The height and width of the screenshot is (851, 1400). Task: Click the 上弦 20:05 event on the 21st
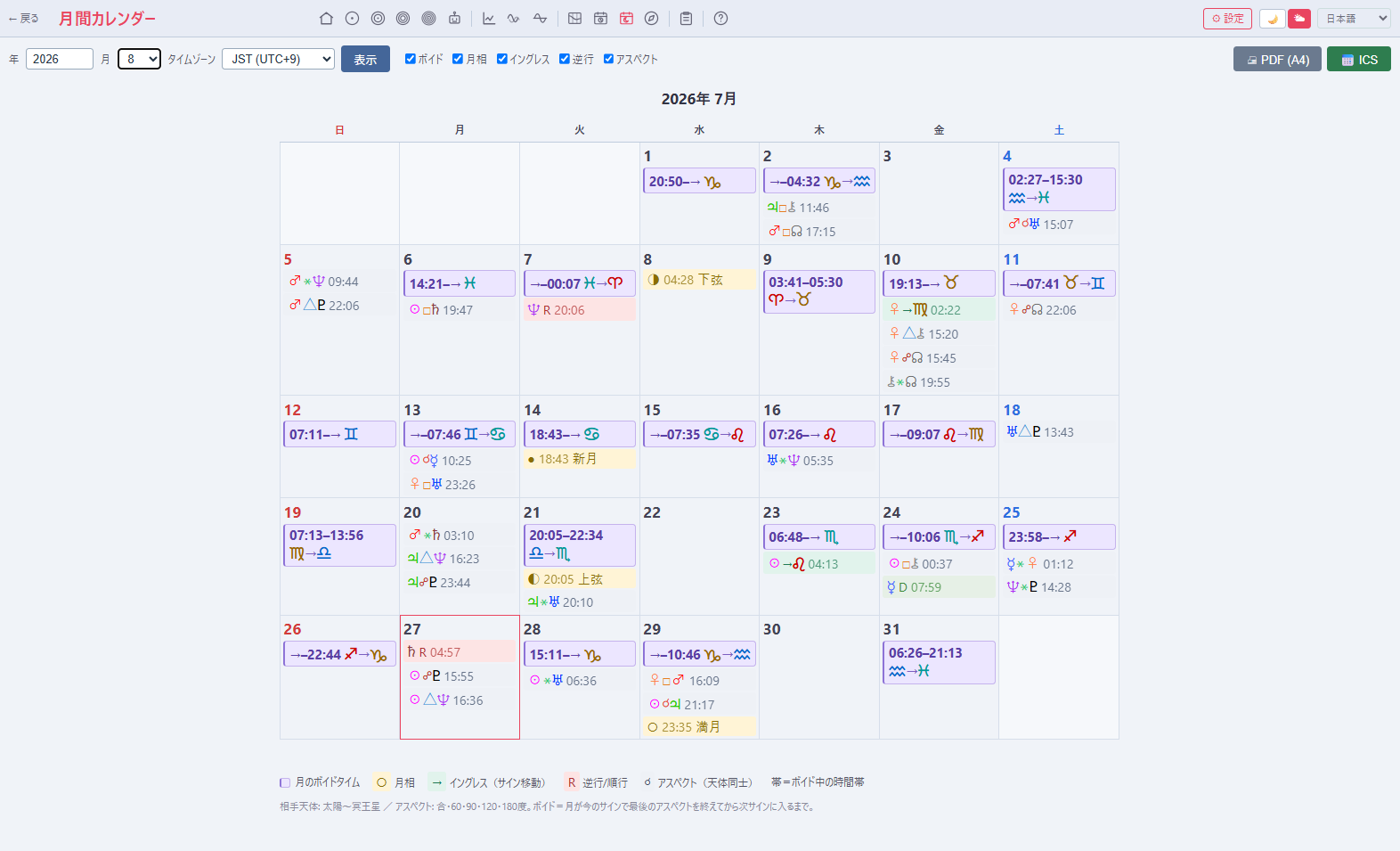pos(580,579)
